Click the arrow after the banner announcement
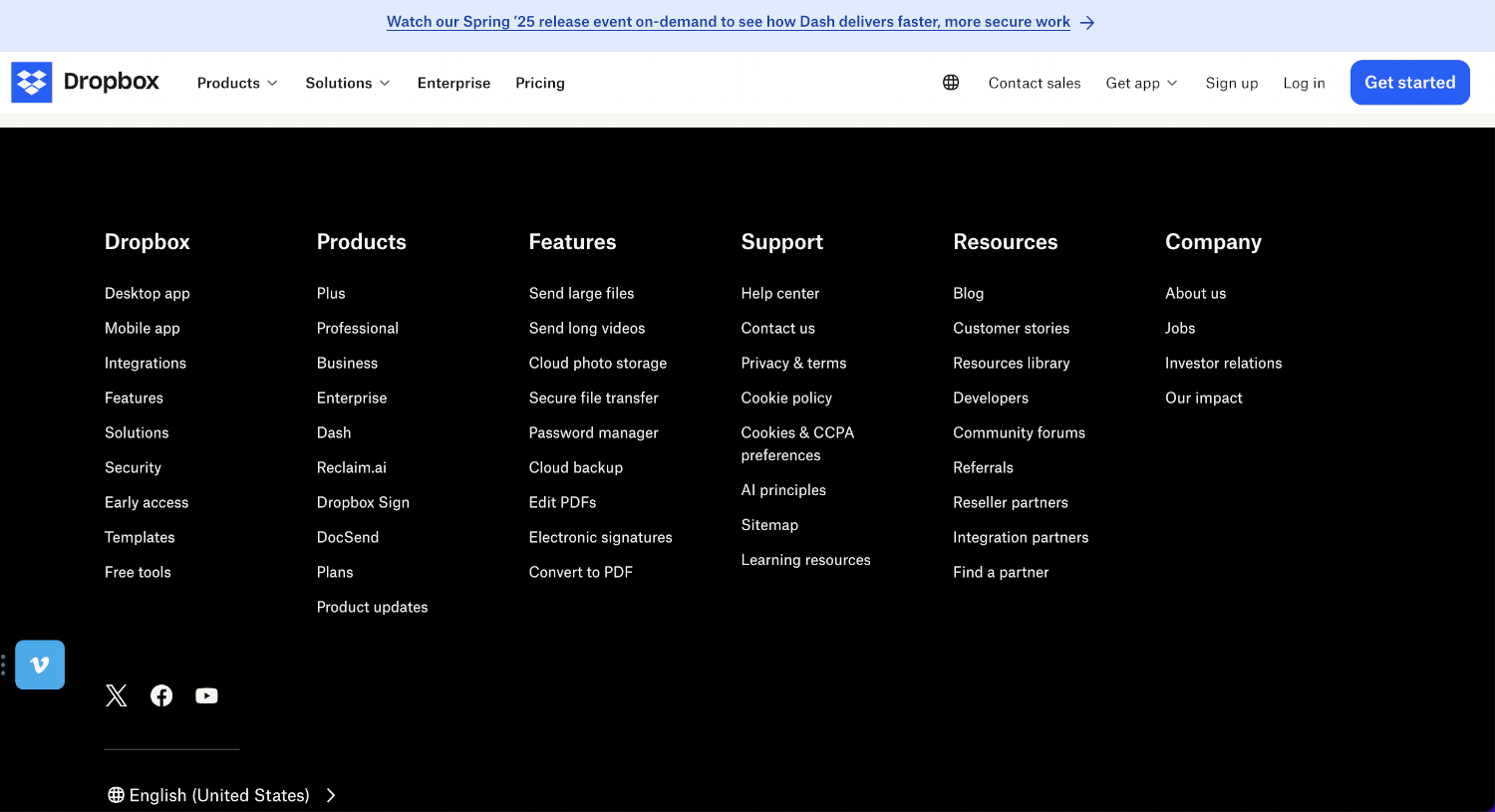 tap(1087, 23)
